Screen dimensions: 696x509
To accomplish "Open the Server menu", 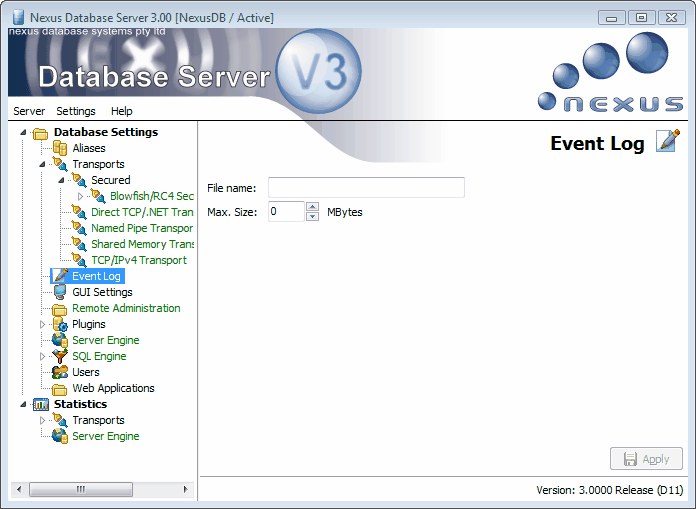I will point(29,111).
